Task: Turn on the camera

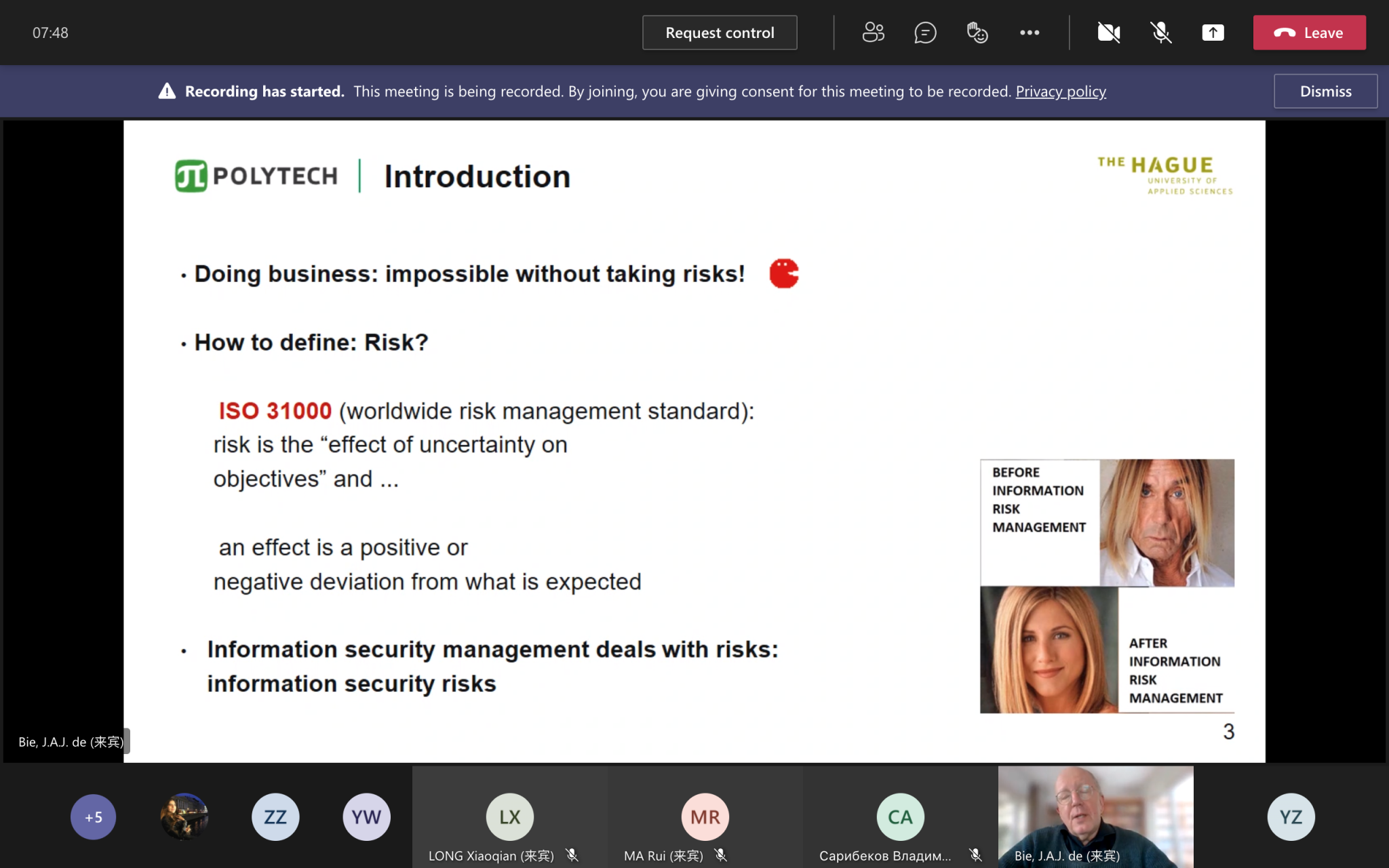Action: pos(1109,33)
